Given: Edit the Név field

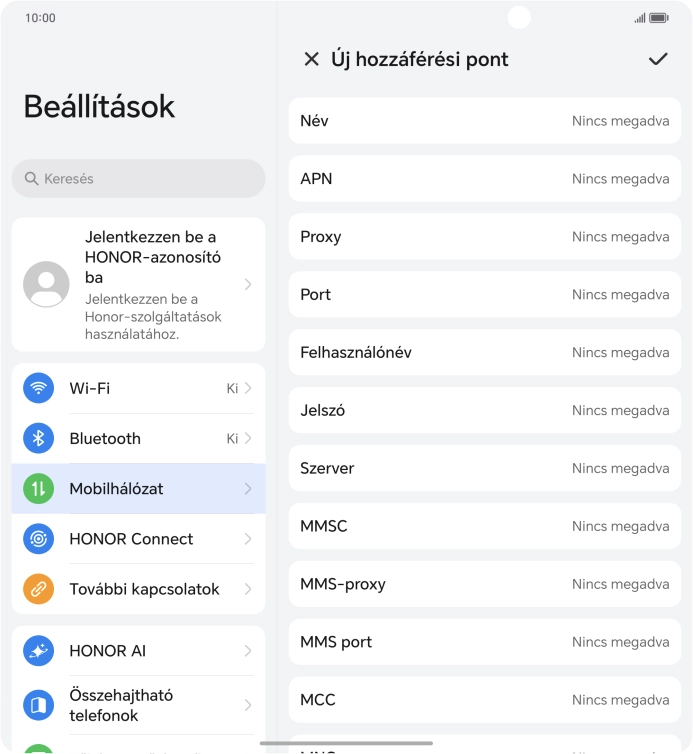Looking at the screenshot, I should click(484, 121).
